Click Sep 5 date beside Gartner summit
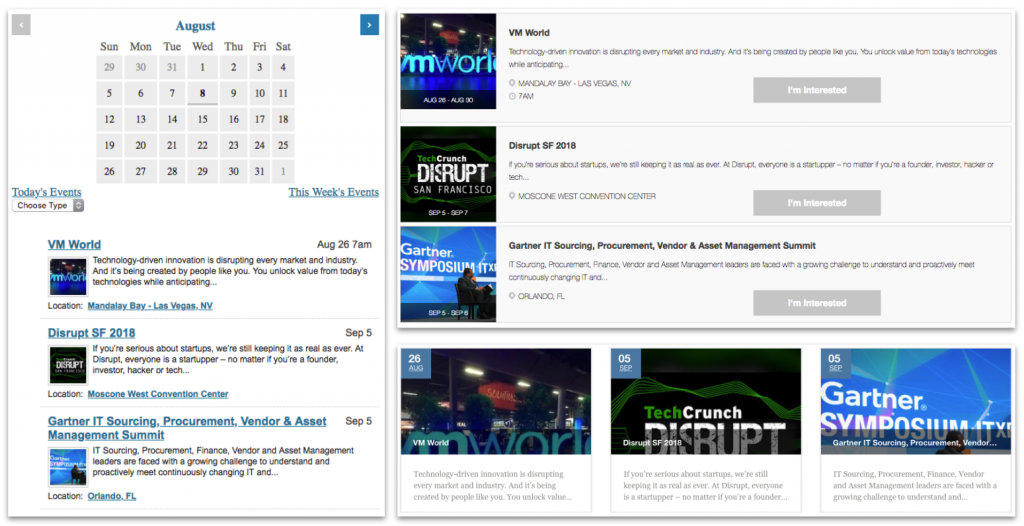The width and height of the screenshot is (1024, 526). tap(359, 421)
